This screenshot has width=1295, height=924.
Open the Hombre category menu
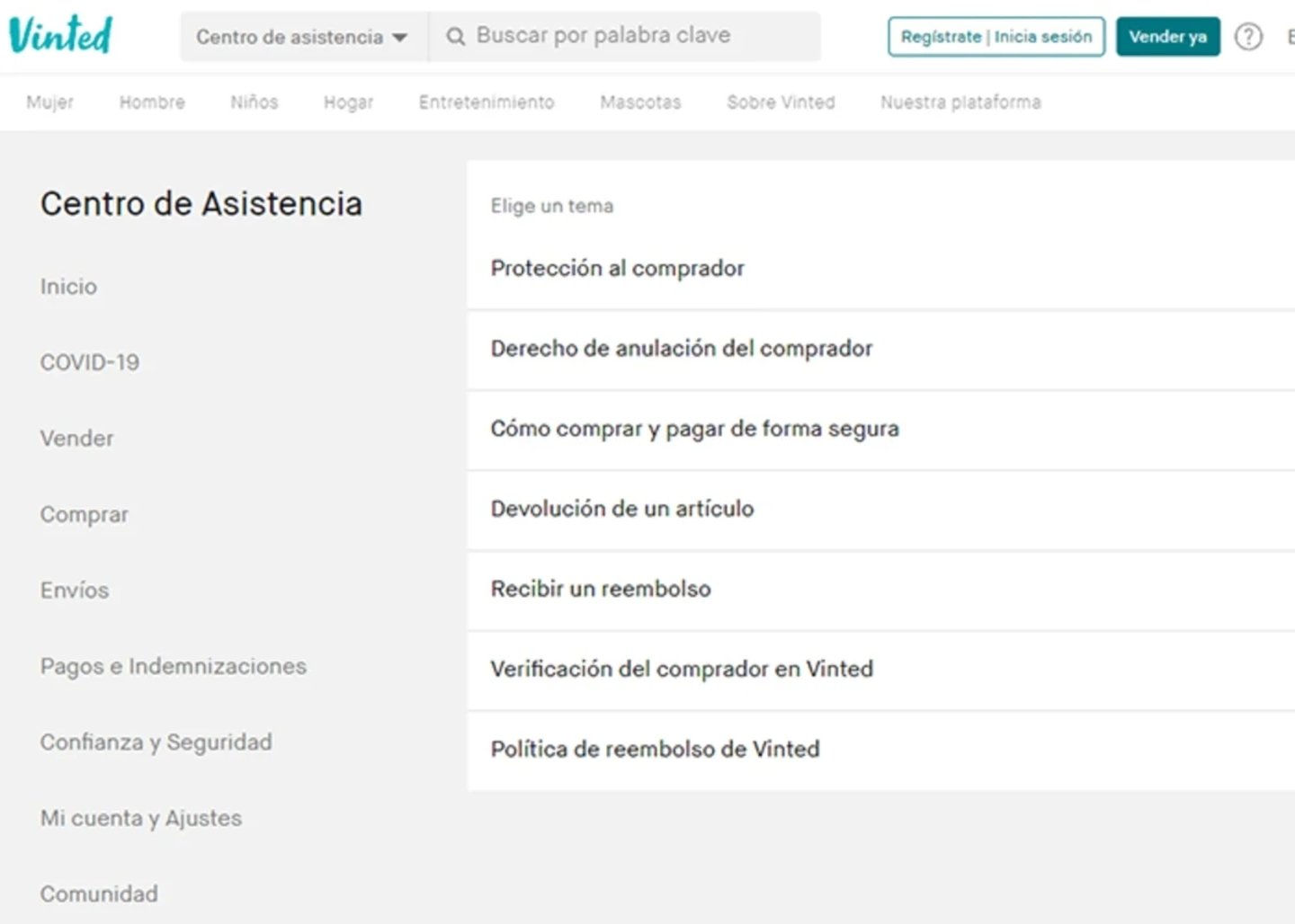(x=152, y=102)
